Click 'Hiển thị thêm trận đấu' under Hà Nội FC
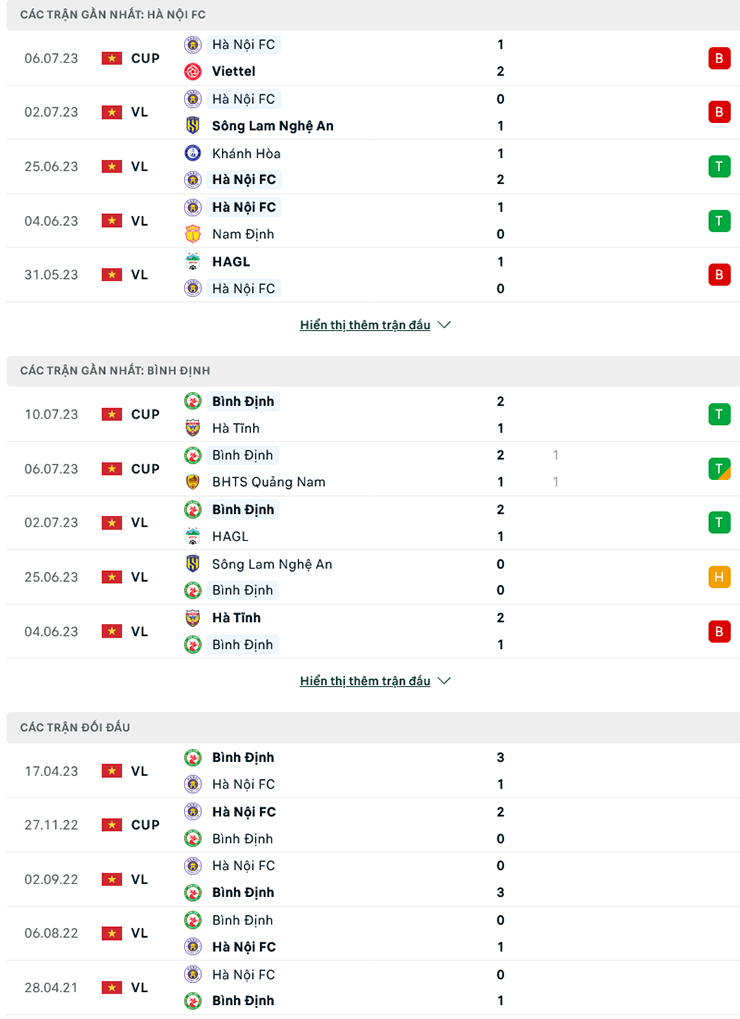740x1019 pixels. click(365, 325)
